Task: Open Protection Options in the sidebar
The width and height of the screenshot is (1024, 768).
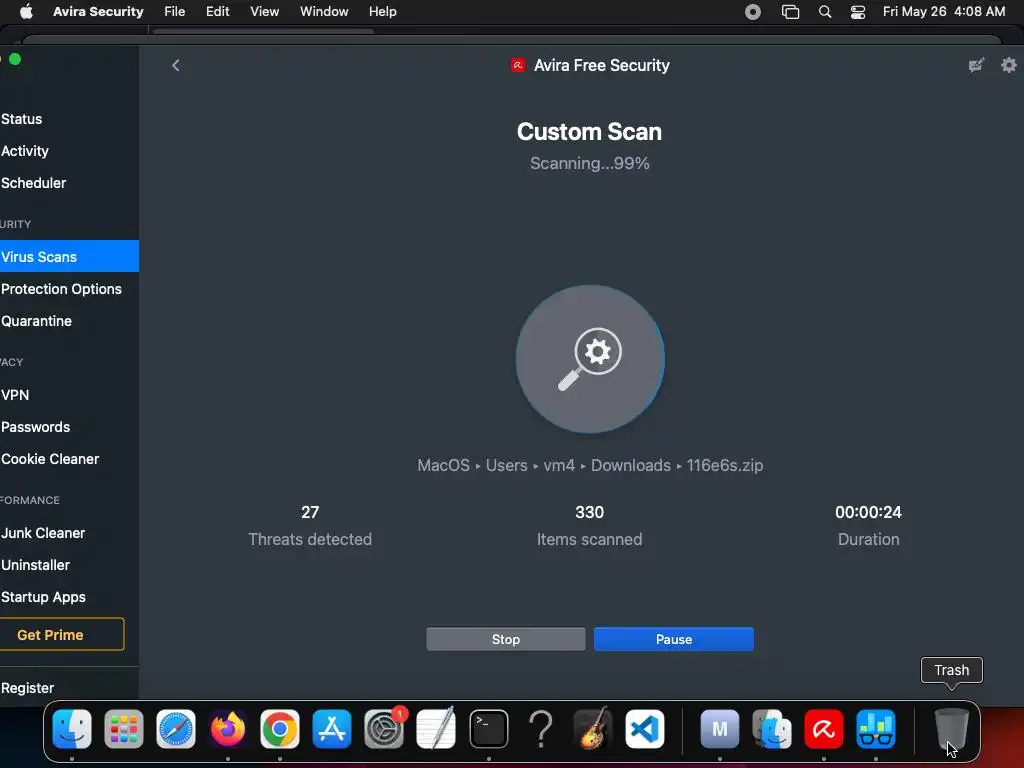Action: [61, 289]
